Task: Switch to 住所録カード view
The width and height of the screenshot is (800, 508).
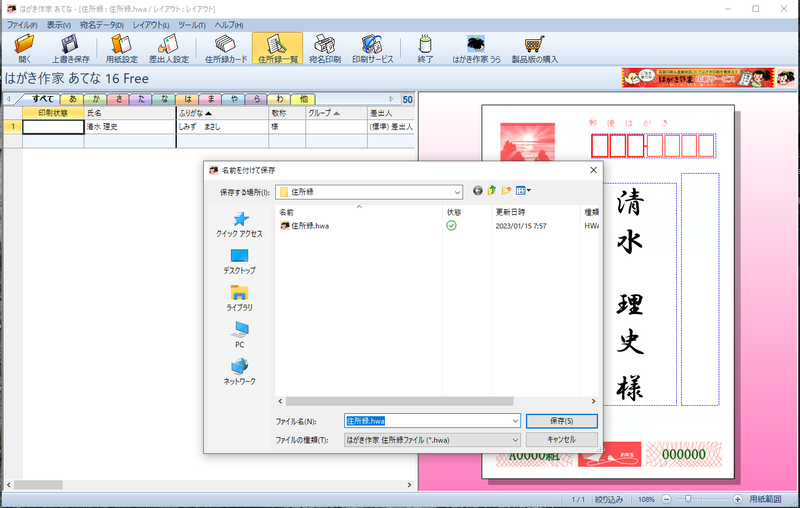Action: pyautogui.click(x=226, y=48)
